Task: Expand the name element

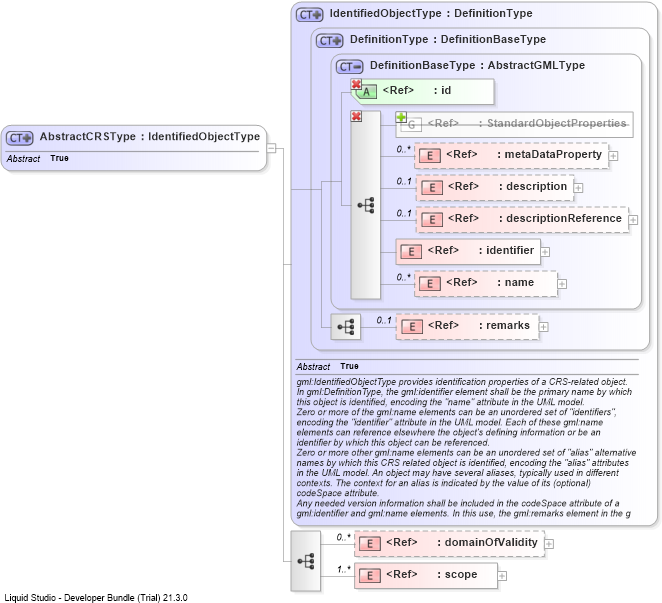Action: coord(562,284)
